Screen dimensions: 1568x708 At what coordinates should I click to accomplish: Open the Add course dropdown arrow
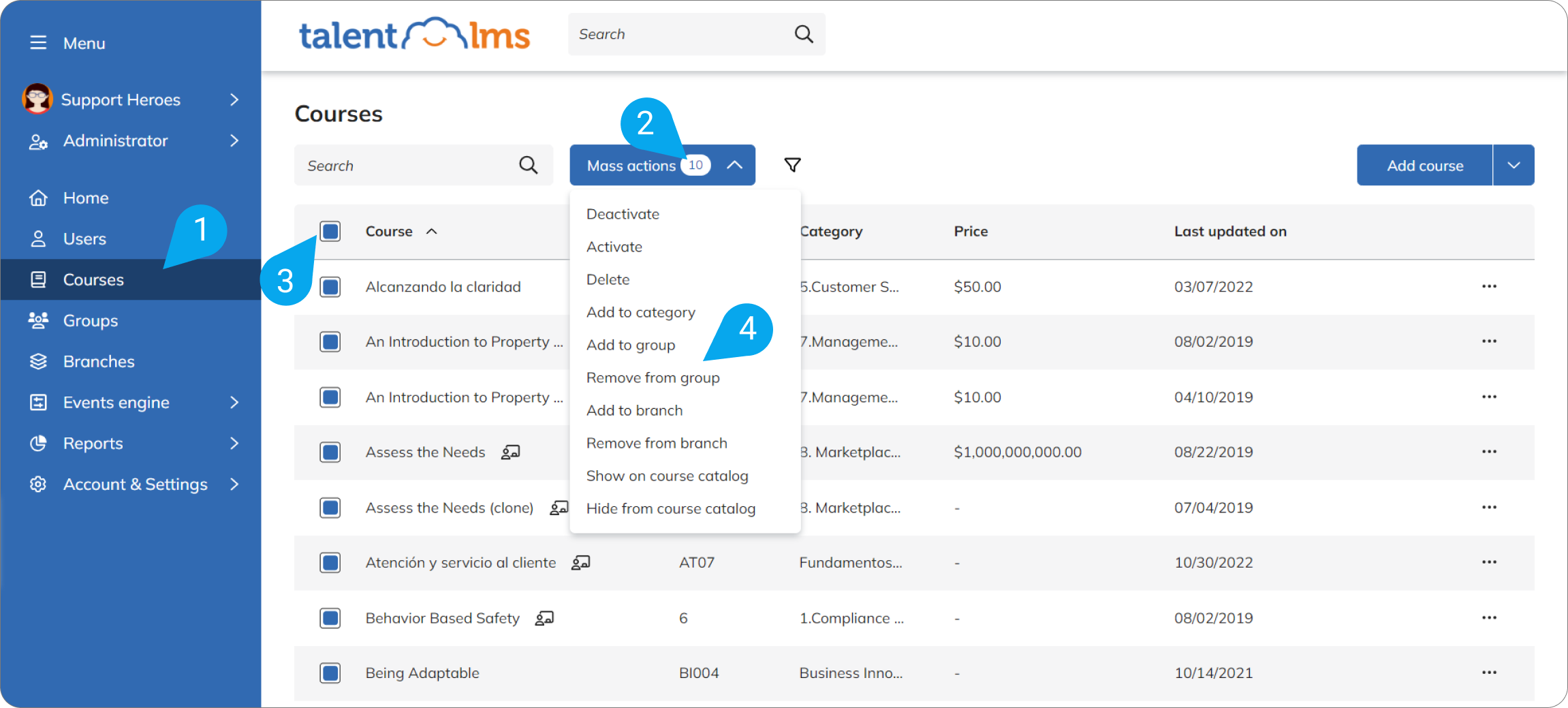[1514, 164]
